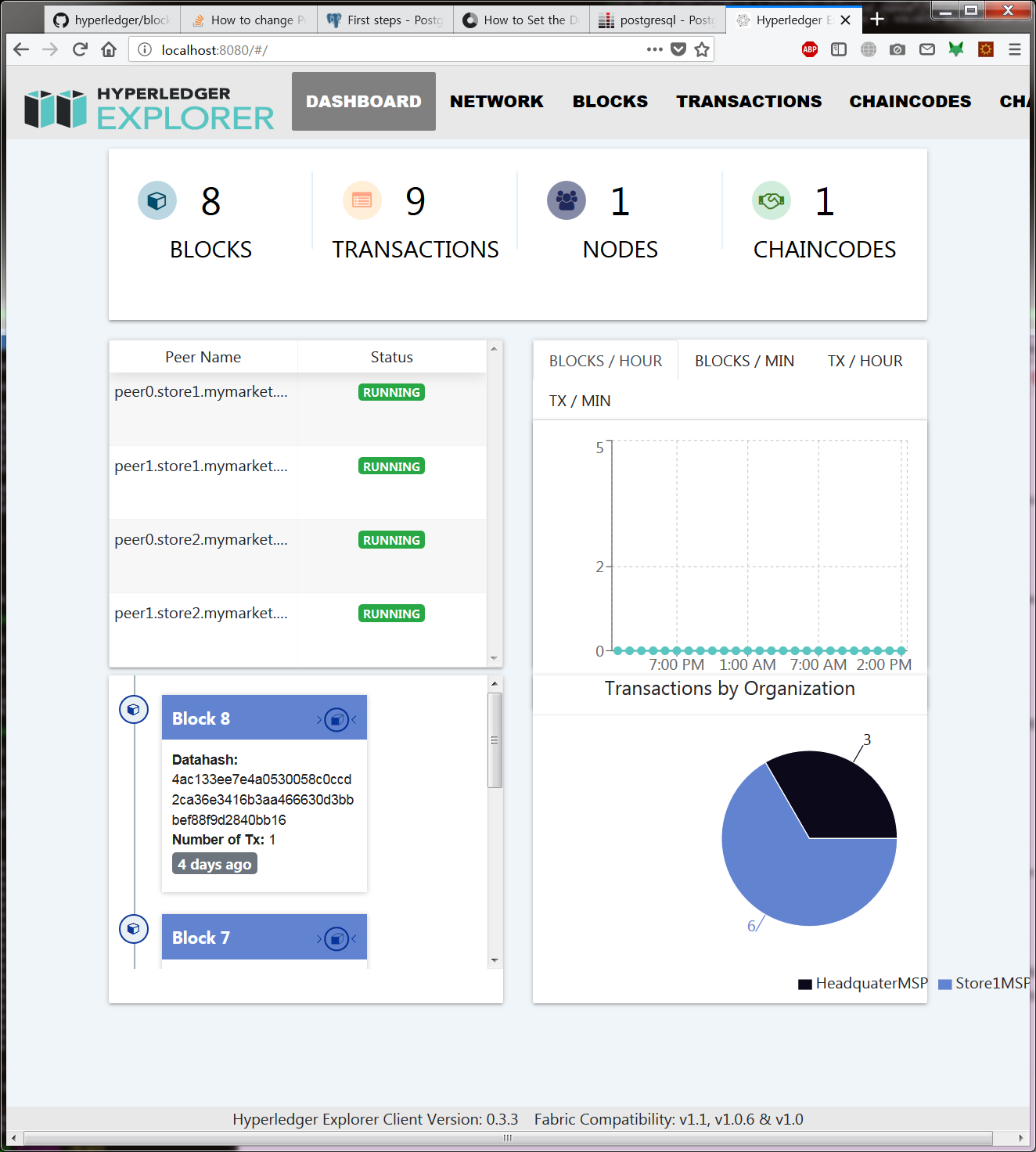Open the DASHBOARD nav item

[364, 102]
